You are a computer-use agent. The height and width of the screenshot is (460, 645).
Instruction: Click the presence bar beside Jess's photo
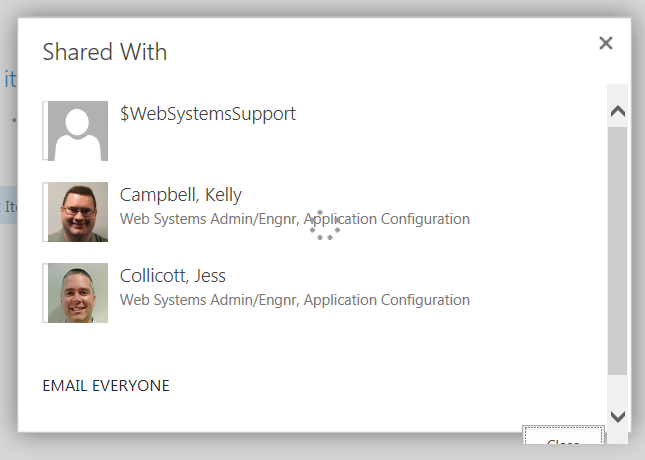point(45,293)
